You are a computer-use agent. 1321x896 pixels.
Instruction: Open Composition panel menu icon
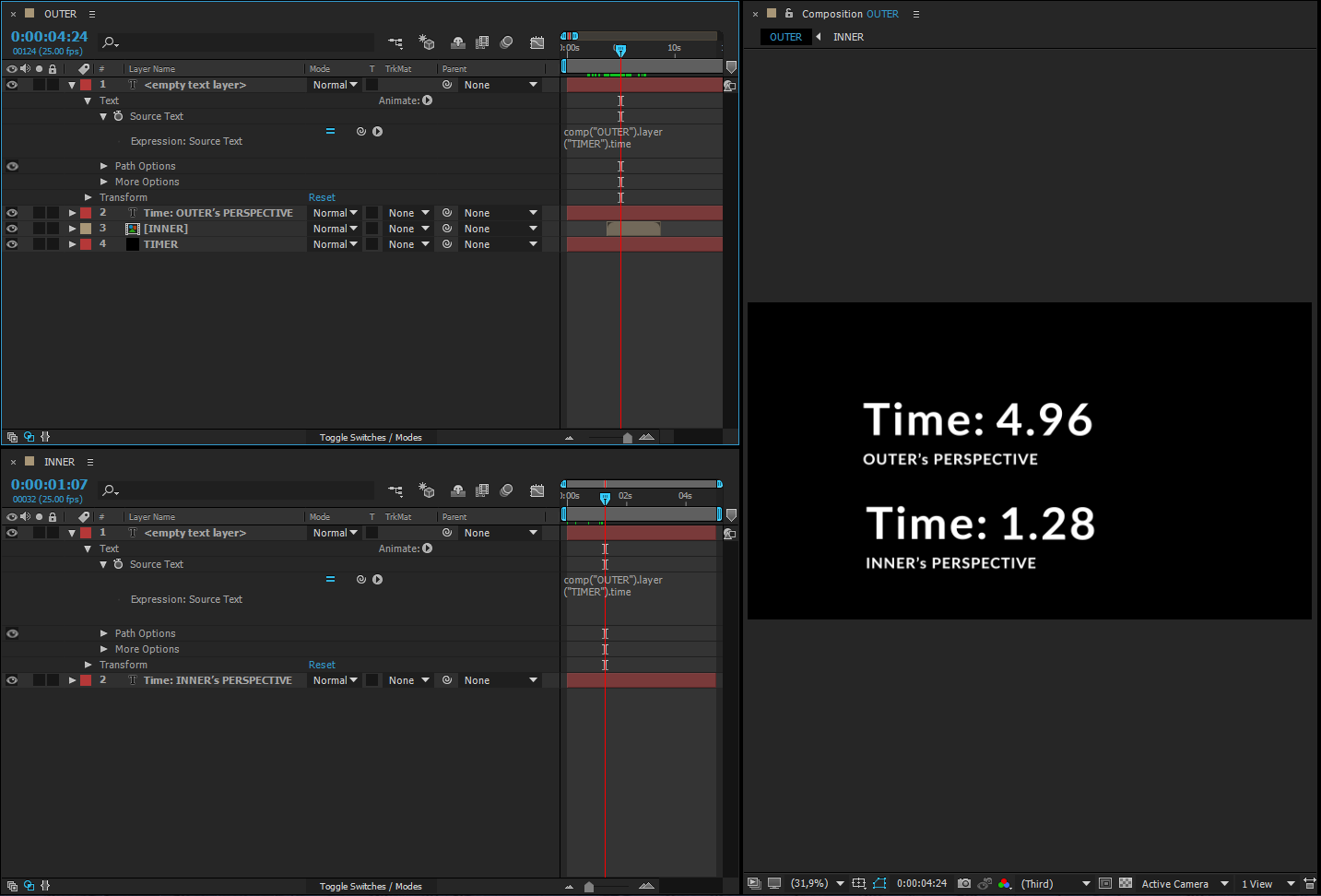tap(915, 14)
